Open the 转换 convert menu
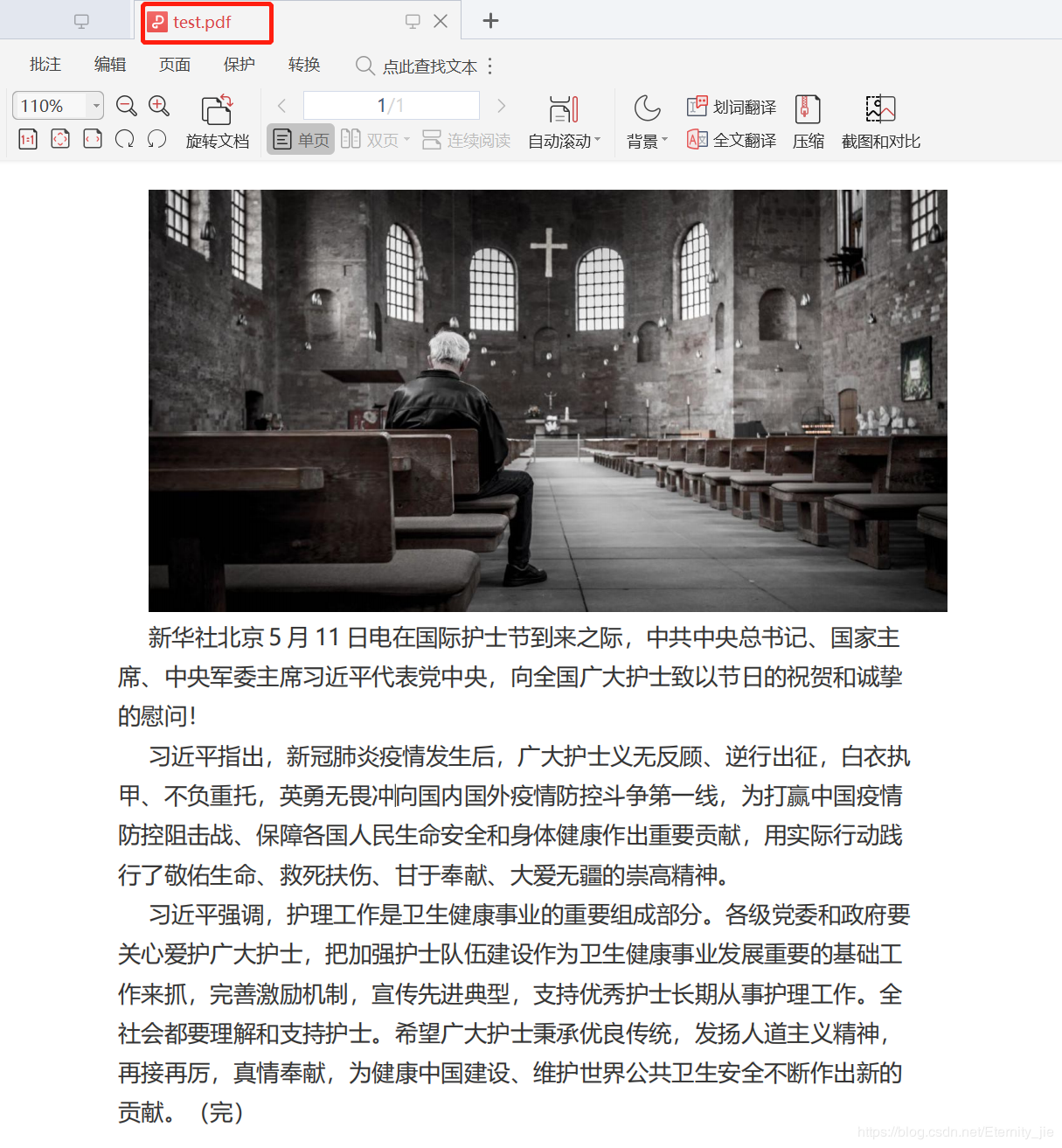The width and height of the screenshot is (1062, 1148). (x=303, y=65)
